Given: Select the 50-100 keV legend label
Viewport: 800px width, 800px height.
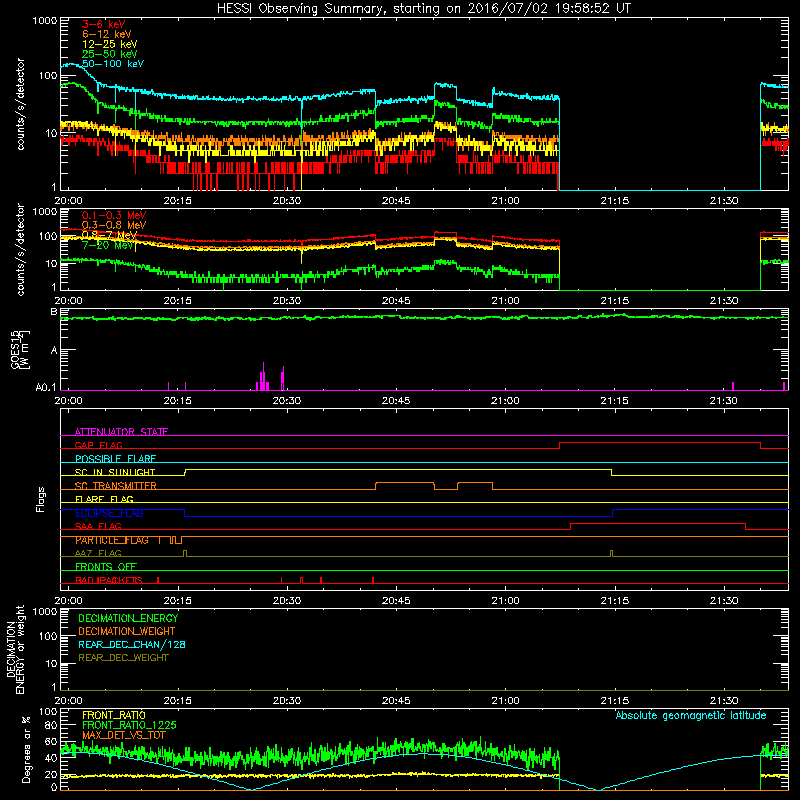Looking at the screenshot, I should 113,63.
